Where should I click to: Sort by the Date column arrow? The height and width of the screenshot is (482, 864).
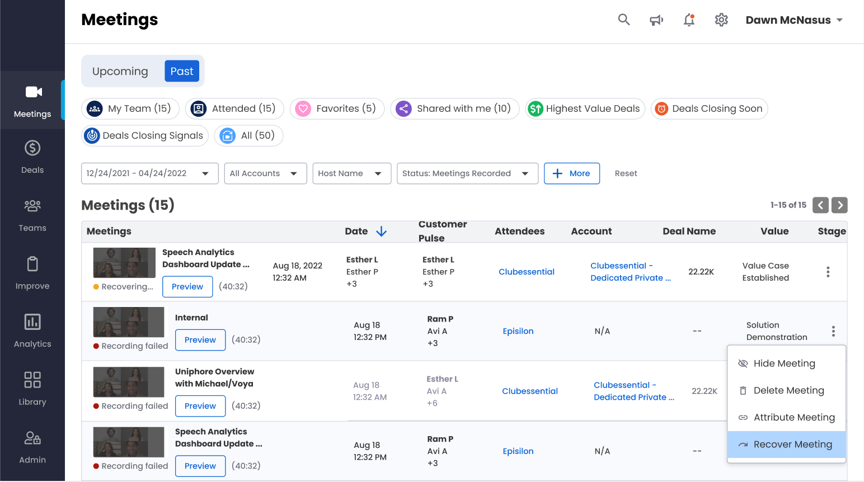pos(381,231)
